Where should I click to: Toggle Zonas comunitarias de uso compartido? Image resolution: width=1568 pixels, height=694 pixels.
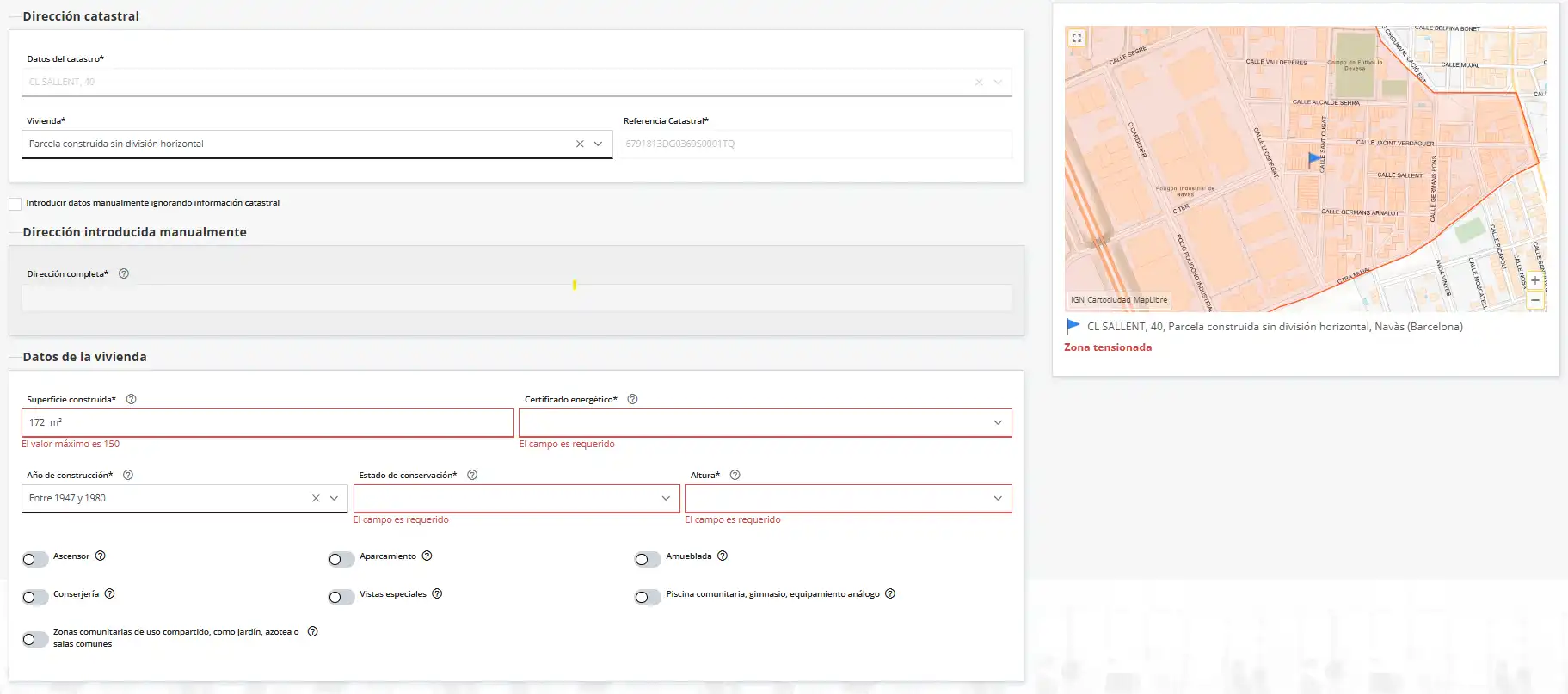pyautogui.click(x=35, y=640)
